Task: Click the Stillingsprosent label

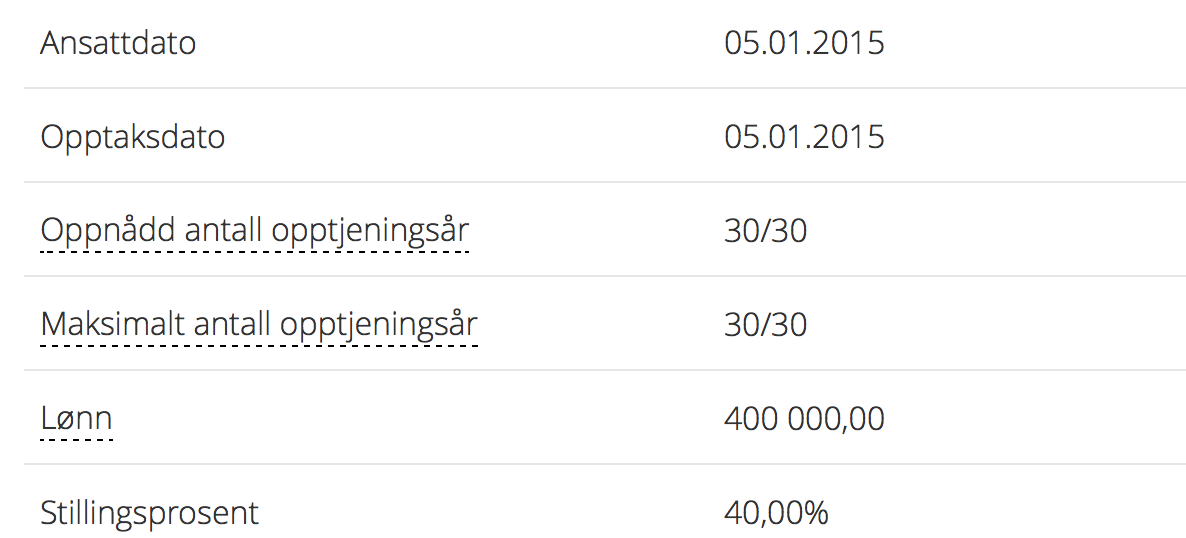Action: tap(149, 513)
